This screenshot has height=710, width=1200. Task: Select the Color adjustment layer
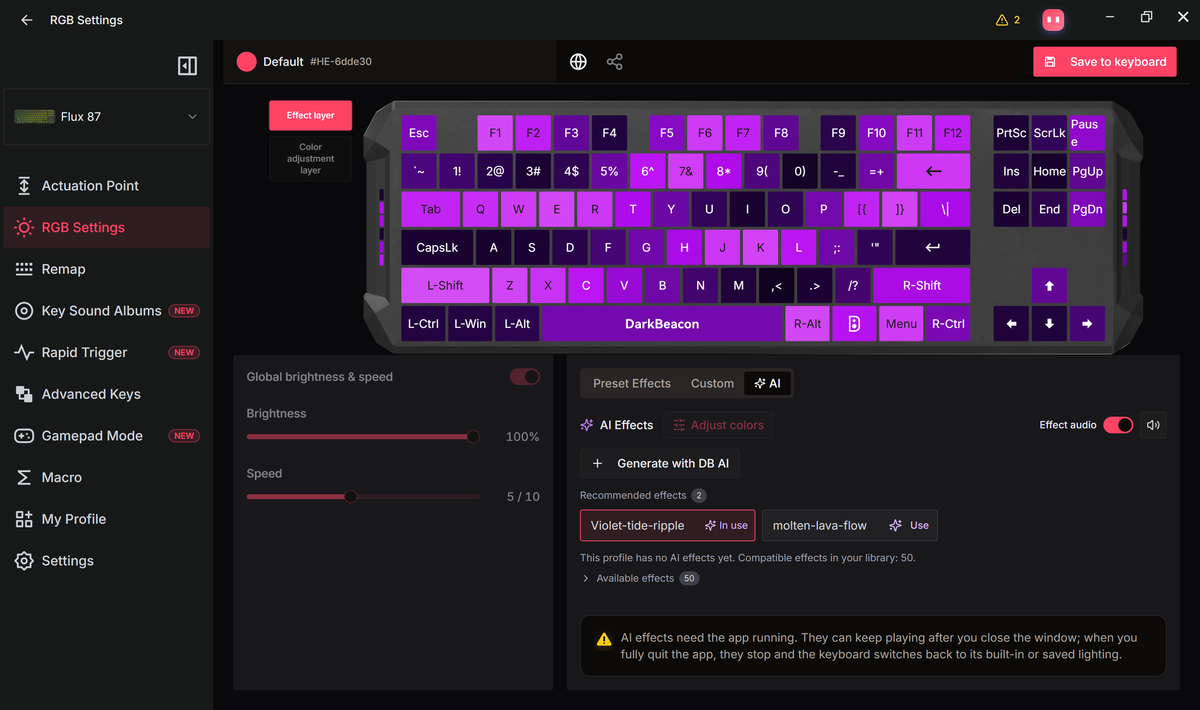coord(310,159)
